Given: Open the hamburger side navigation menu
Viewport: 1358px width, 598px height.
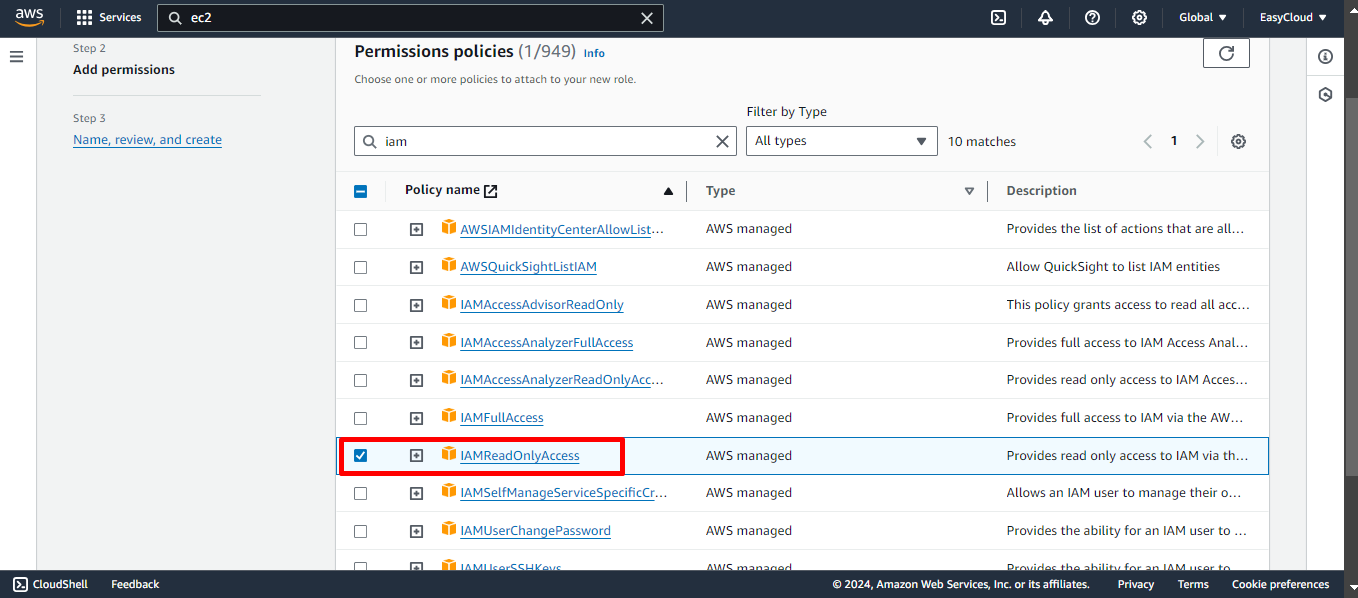Looking at the screenshot, I should (16, 56).
